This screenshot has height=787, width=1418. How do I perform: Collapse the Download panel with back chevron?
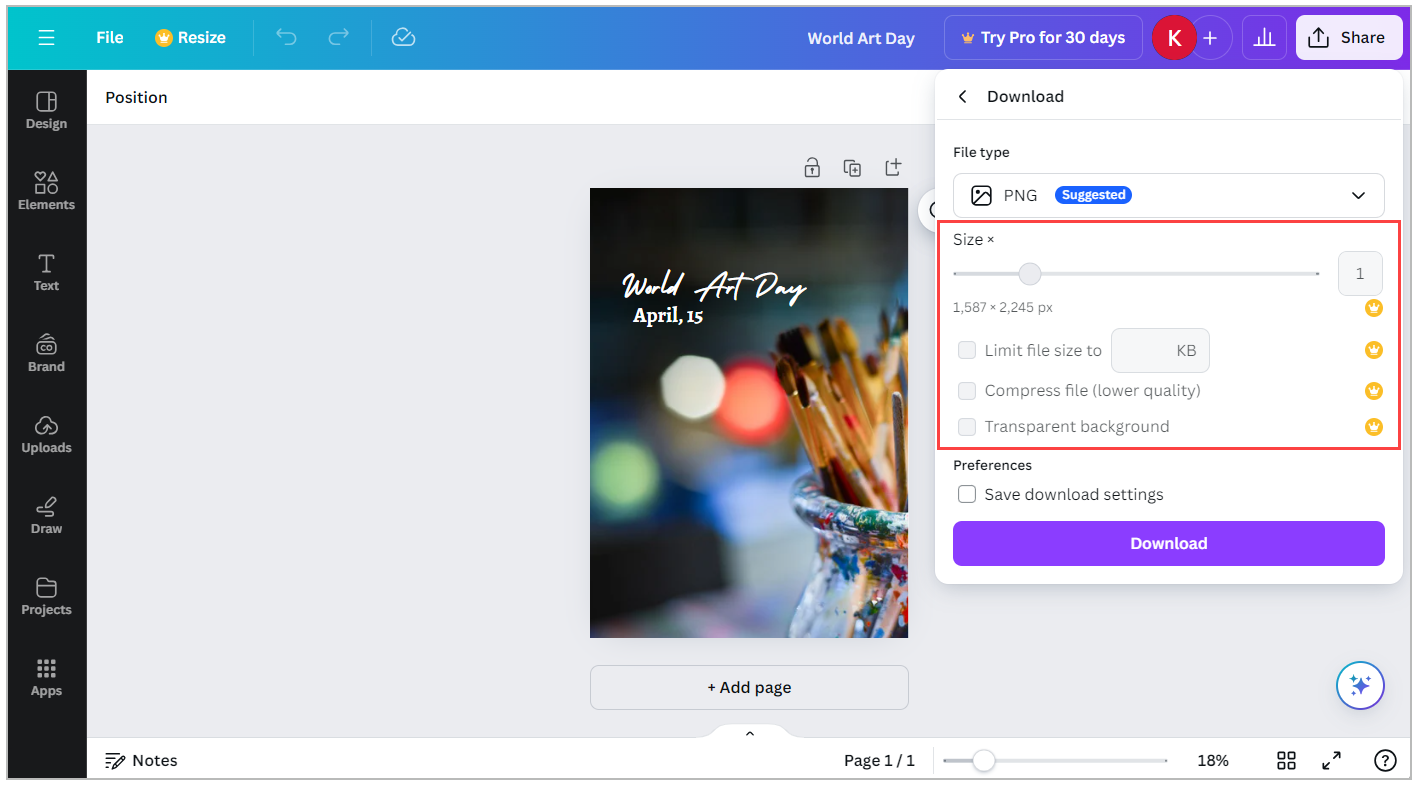tap(961, 95)
